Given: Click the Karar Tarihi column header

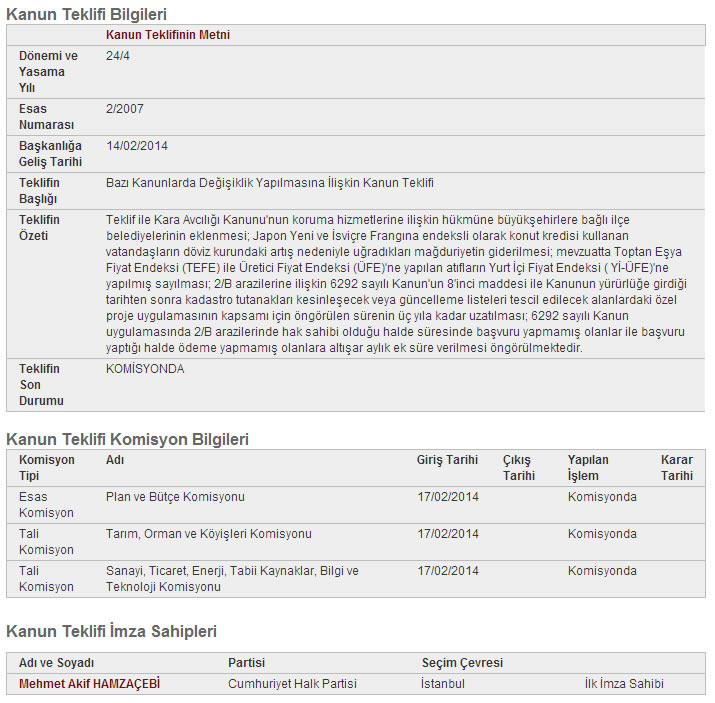Looking at the screenshot, I should click(676, 468).
